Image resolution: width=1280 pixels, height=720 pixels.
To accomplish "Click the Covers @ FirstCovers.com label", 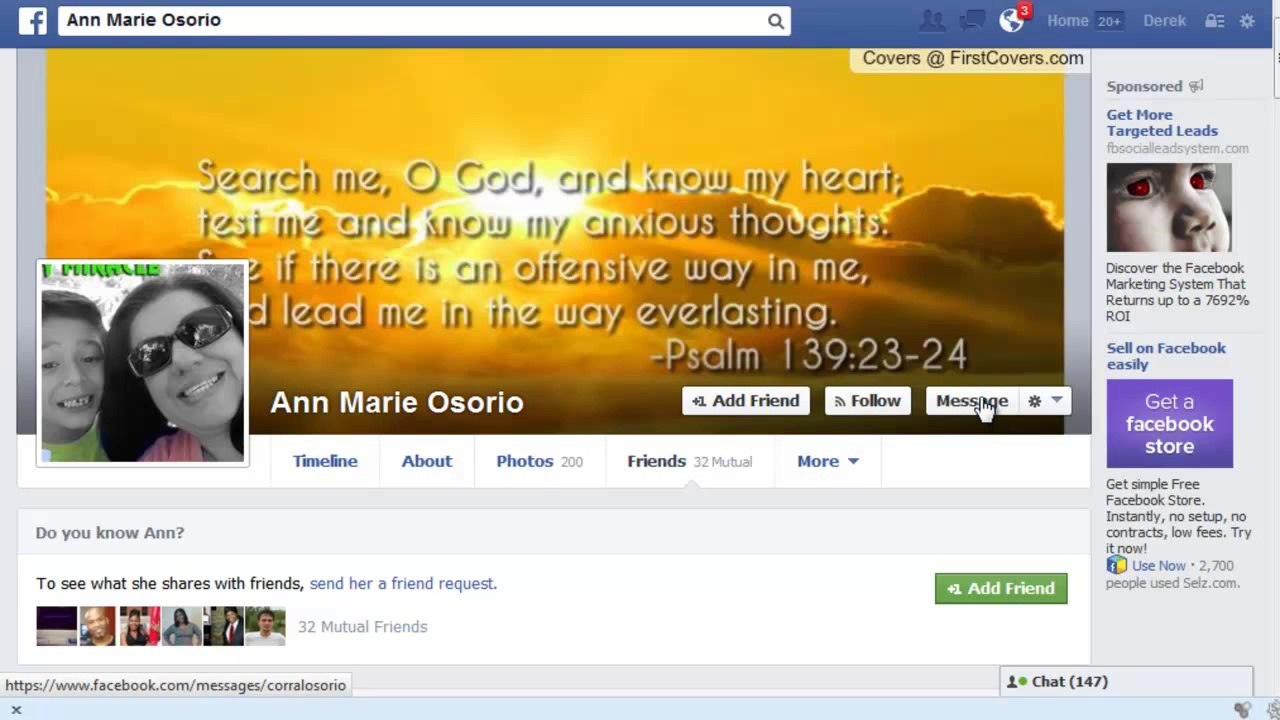I will [973, 58].
